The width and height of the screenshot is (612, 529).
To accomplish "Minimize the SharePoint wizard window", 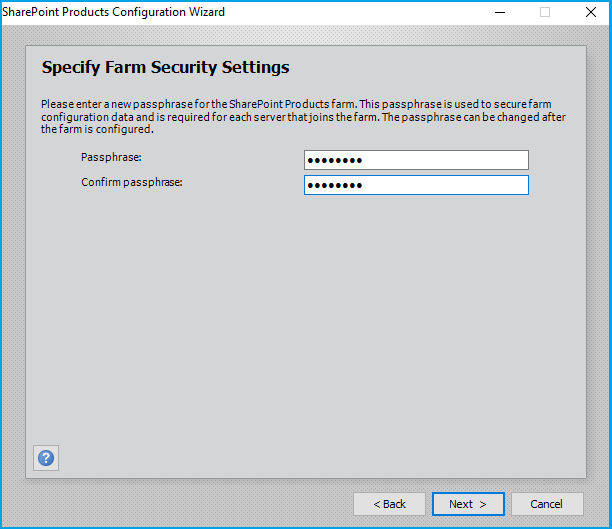I will (x=500, y=12).
